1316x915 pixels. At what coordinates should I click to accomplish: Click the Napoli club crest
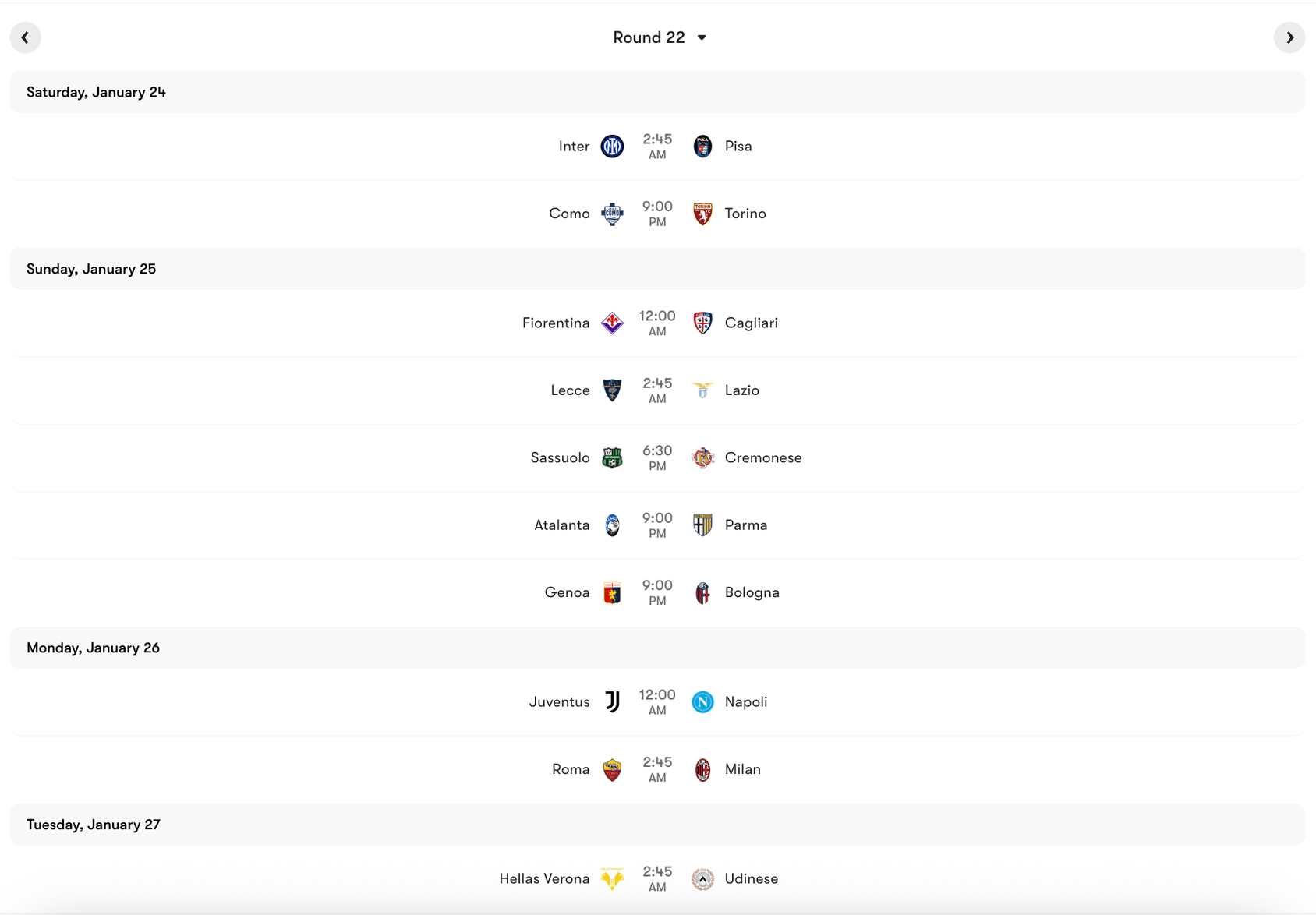(702, 701)
